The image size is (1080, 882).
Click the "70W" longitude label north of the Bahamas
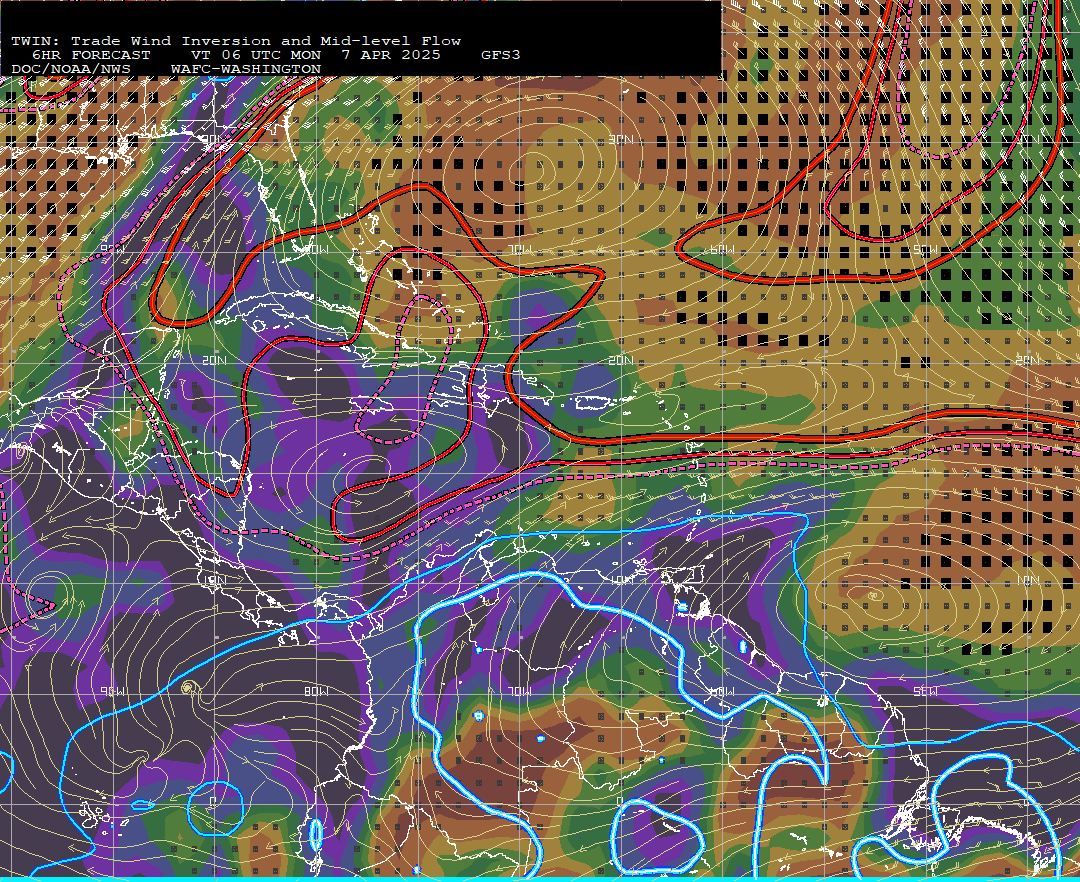coord(520,249)
